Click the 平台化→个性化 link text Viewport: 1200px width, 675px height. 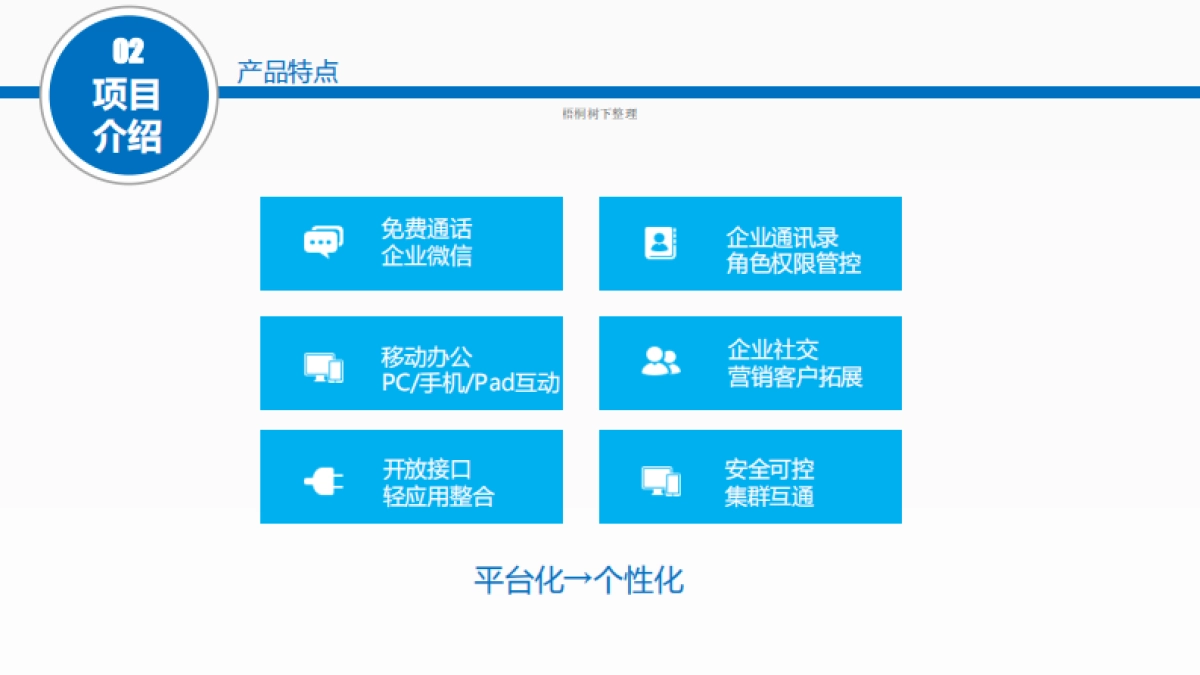[580, 577]
